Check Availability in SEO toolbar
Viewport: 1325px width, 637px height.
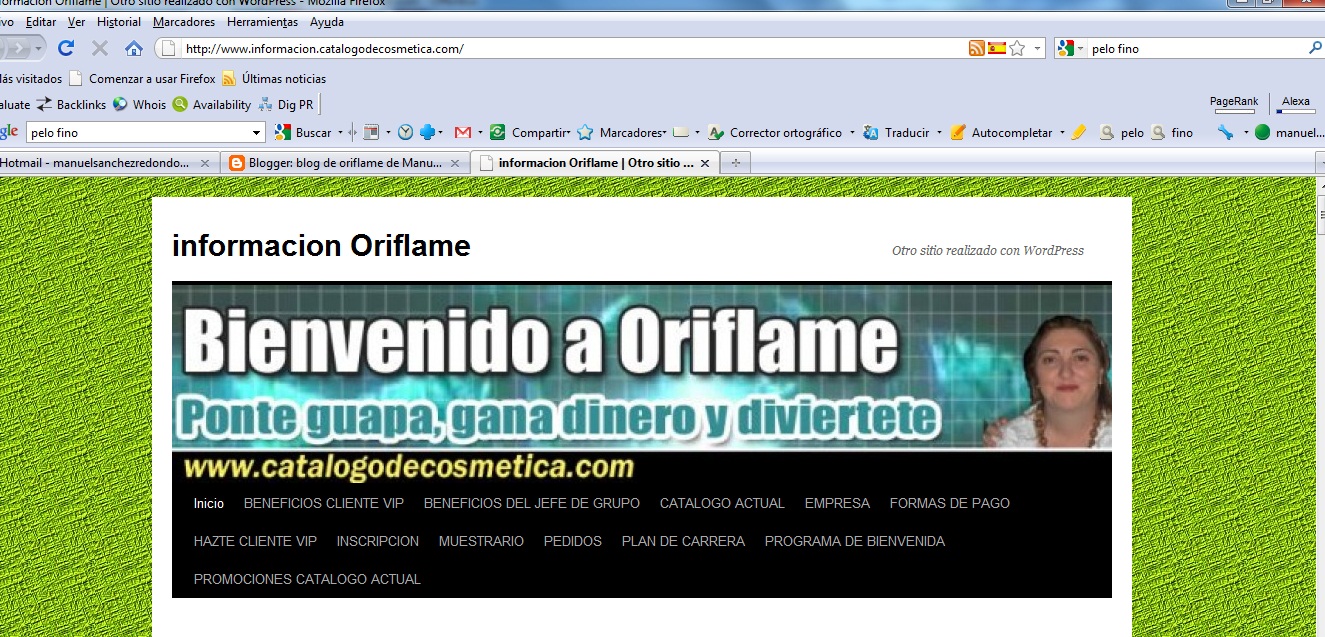pos(212,104)
